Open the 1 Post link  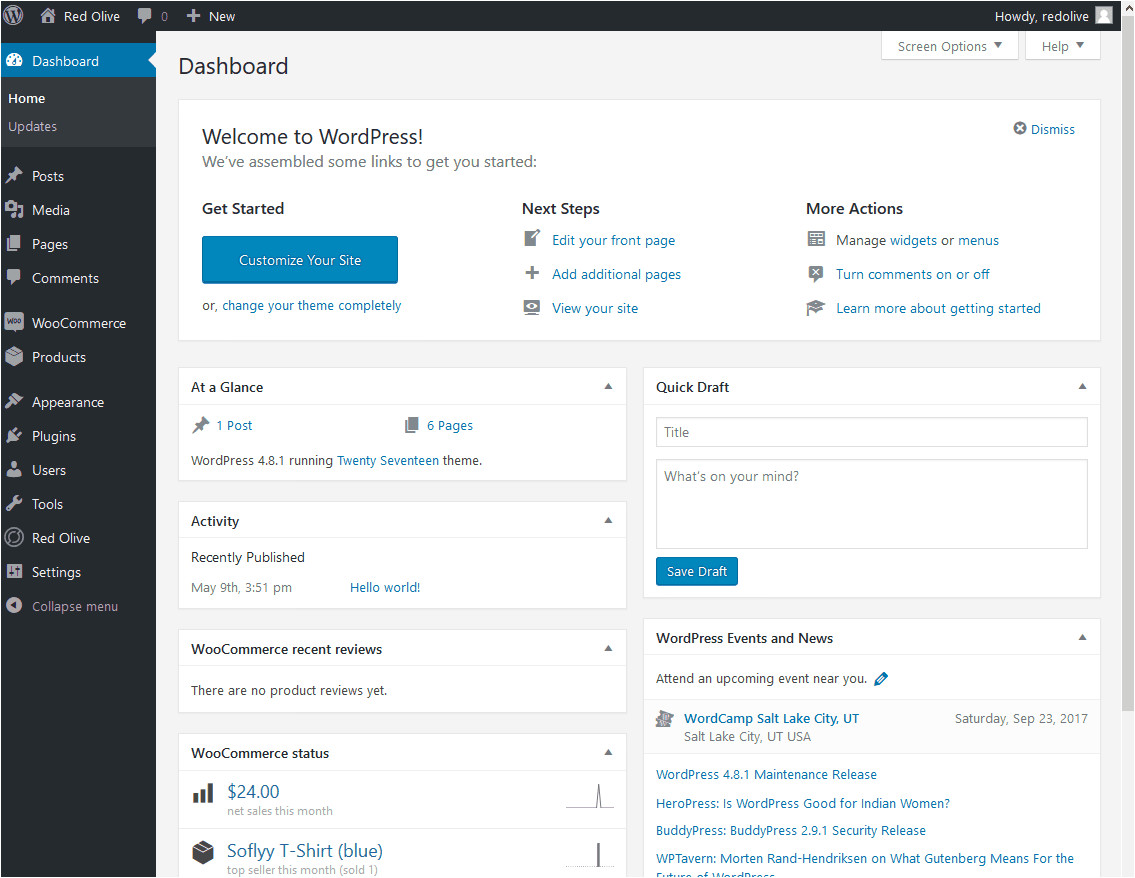click(234, 426)
